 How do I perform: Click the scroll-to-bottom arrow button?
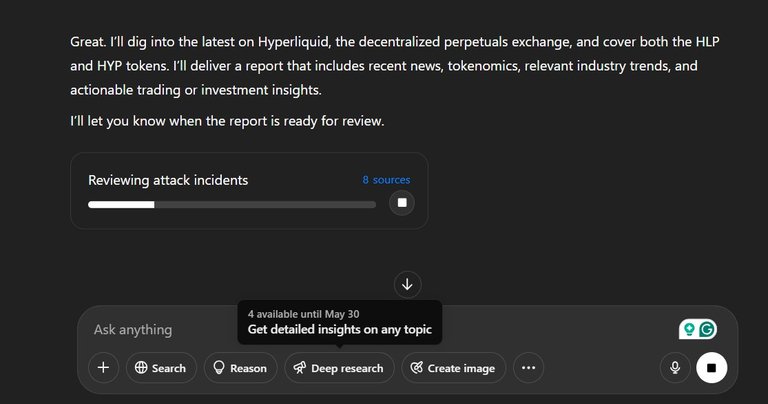pos(407,285)
